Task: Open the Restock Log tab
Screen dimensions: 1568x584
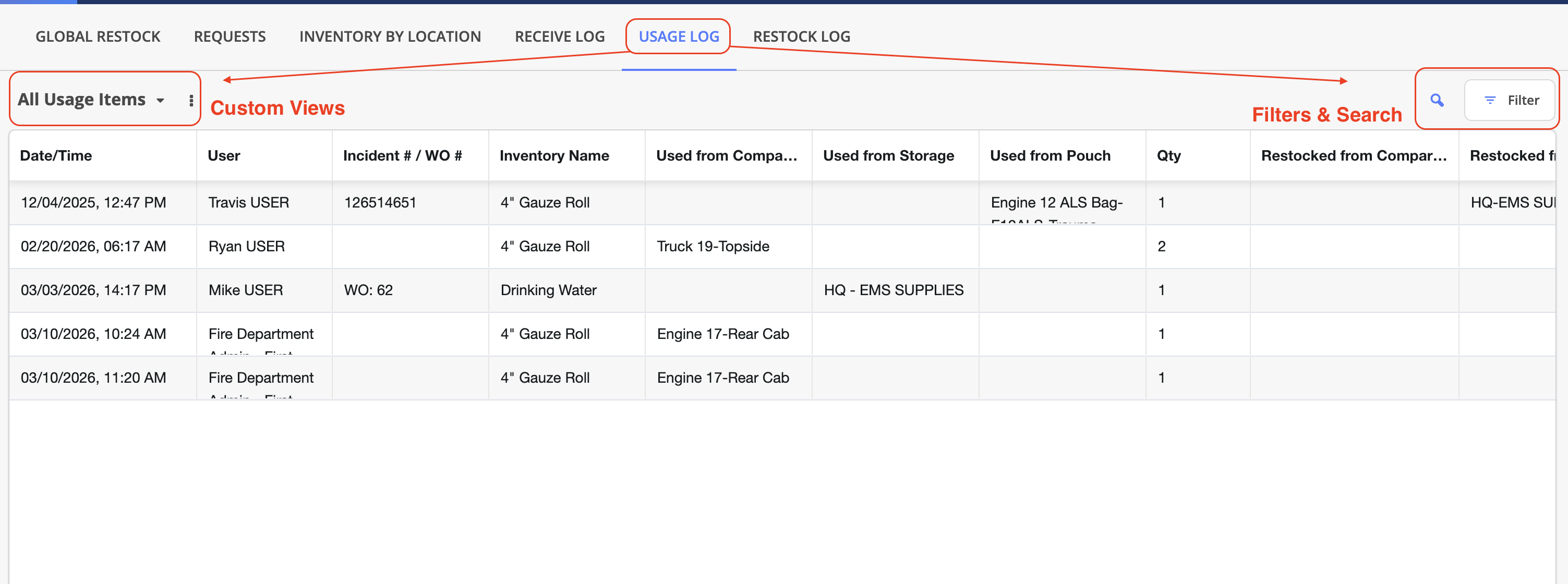Action: 802,36
